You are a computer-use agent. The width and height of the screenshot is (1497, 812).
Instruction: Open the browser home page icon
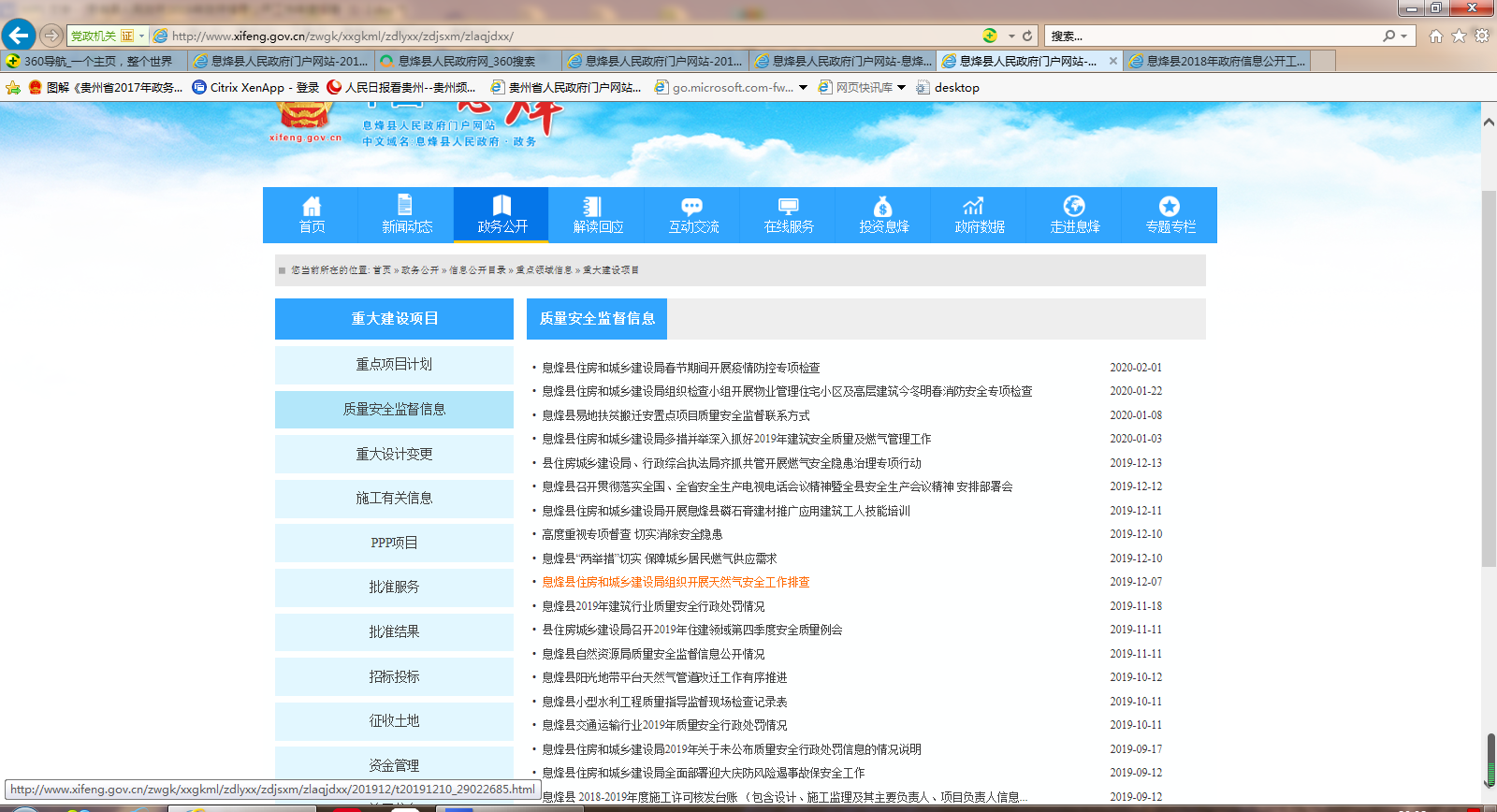tap(1436, 36)
